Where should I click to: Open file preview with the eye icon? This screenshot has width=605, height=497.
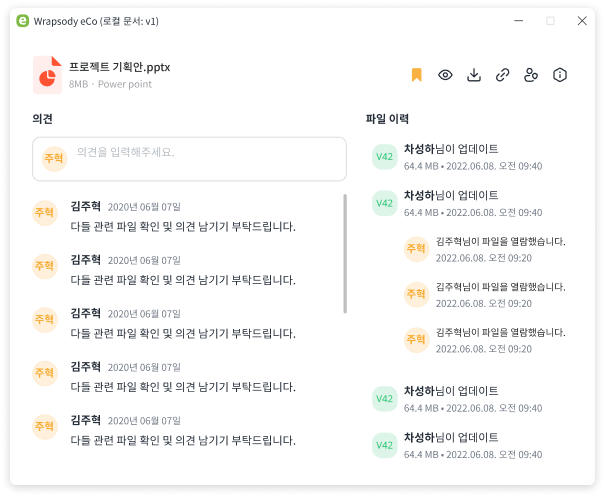445,75
